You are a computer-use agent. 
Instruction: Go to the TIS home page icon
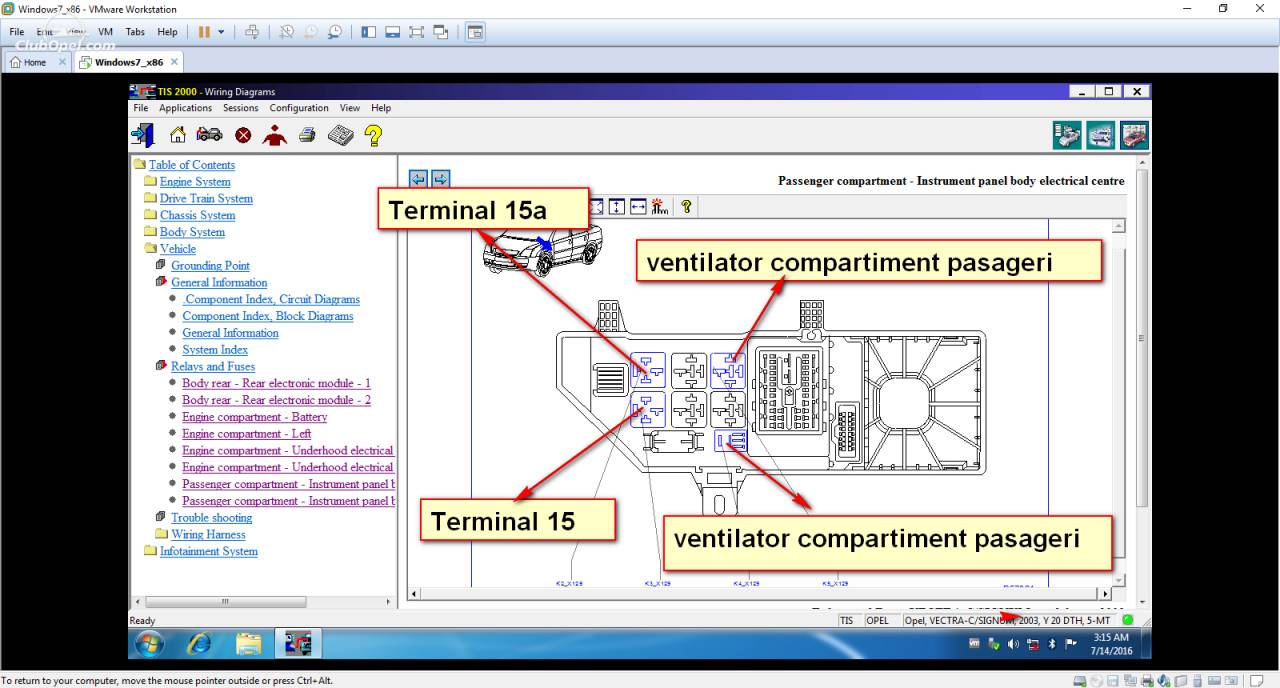[177, 135]
